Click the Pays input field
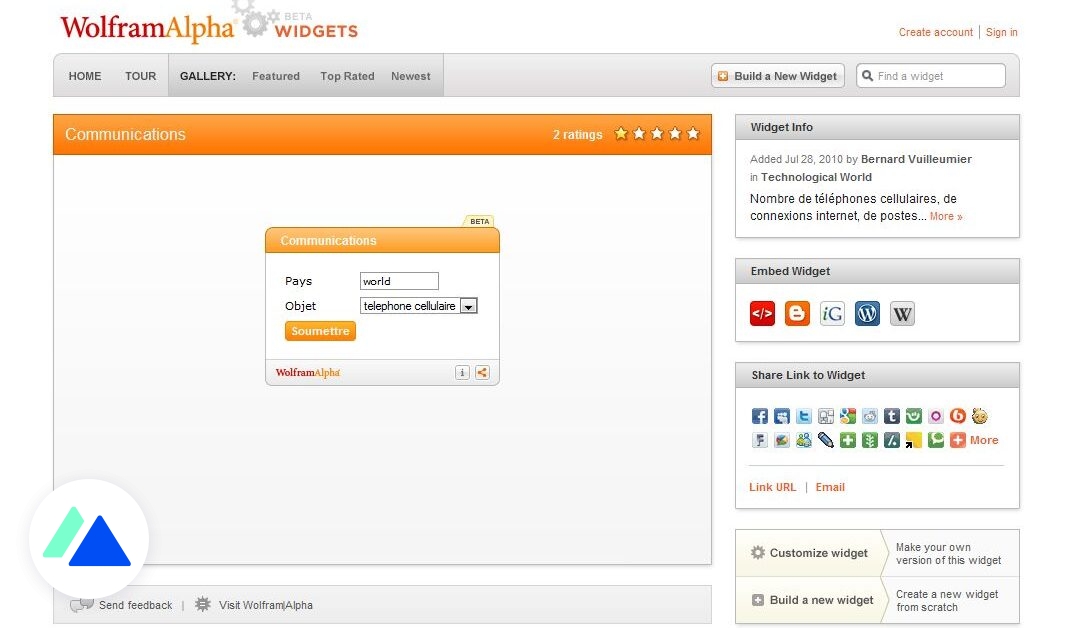 tap(399, 281)
